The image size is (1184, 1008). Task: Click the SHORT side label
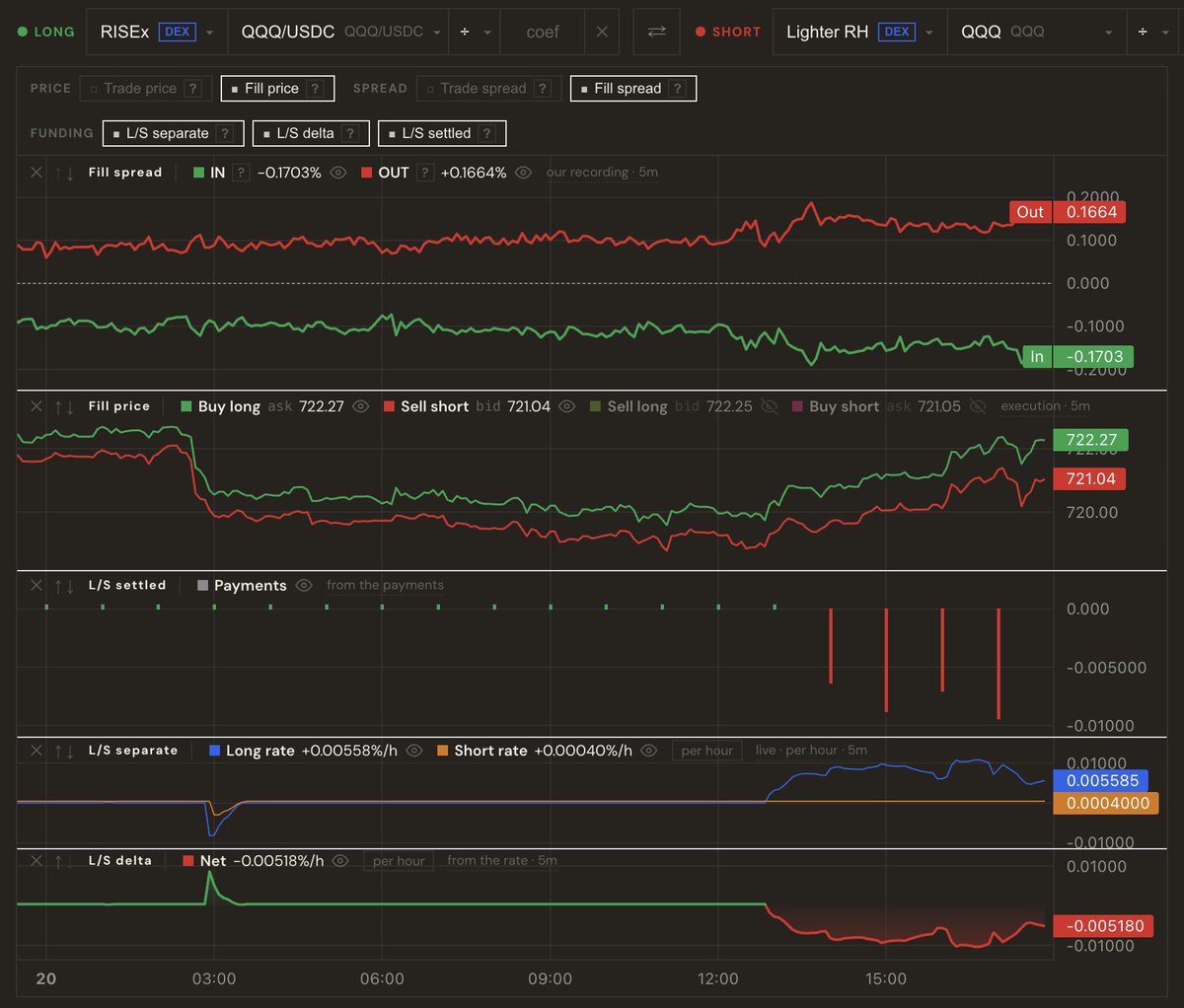[x=728, y=32]
